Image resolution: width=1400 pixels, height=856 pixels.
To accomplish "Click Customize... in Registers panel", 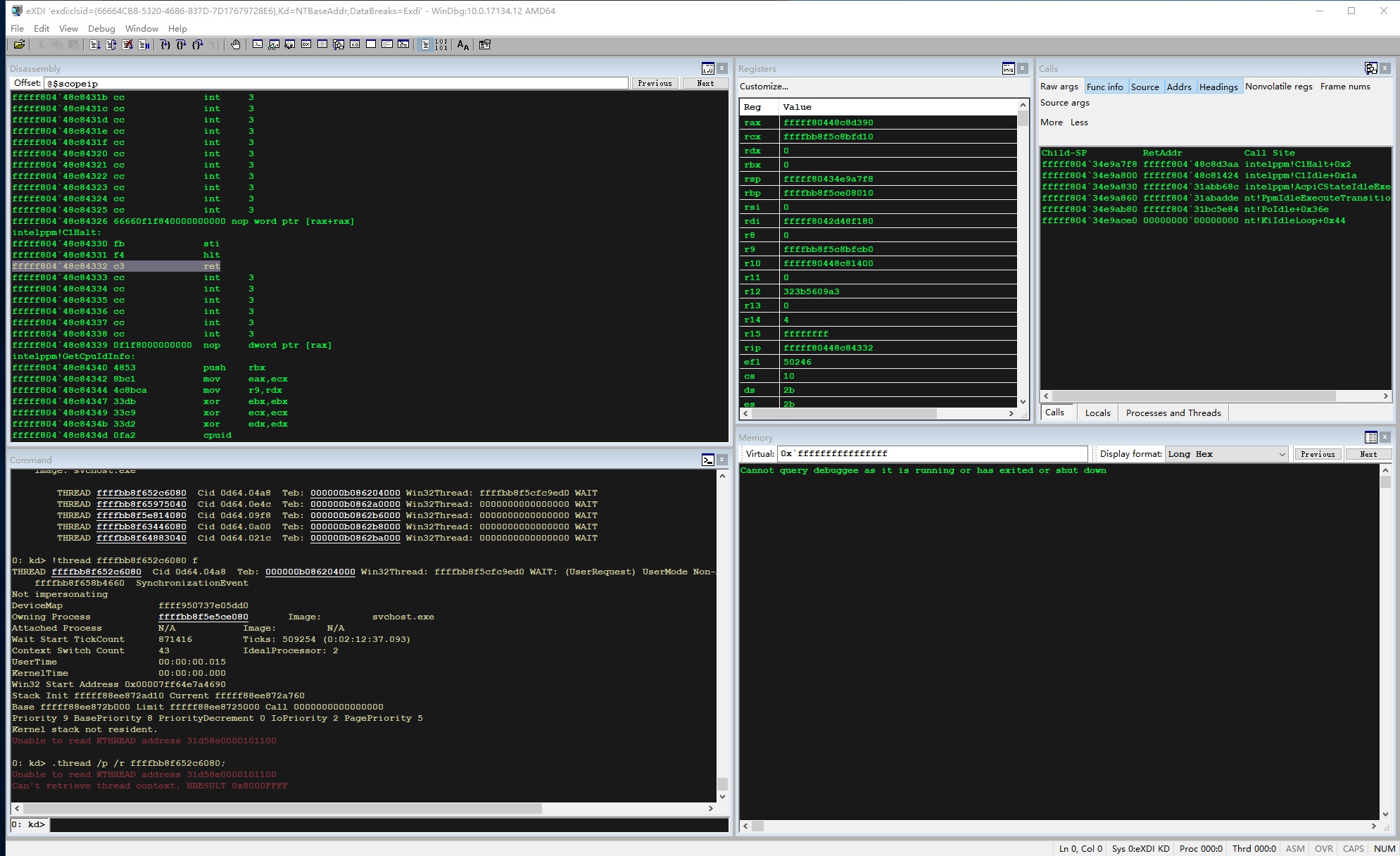I will click(x=764, y=87).
